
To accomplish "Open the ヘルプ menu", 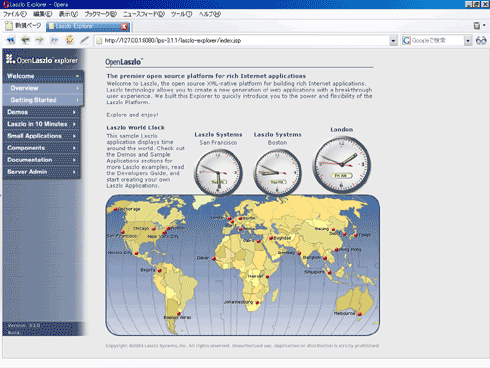I will pyautogui.click(x=210, y=14).
